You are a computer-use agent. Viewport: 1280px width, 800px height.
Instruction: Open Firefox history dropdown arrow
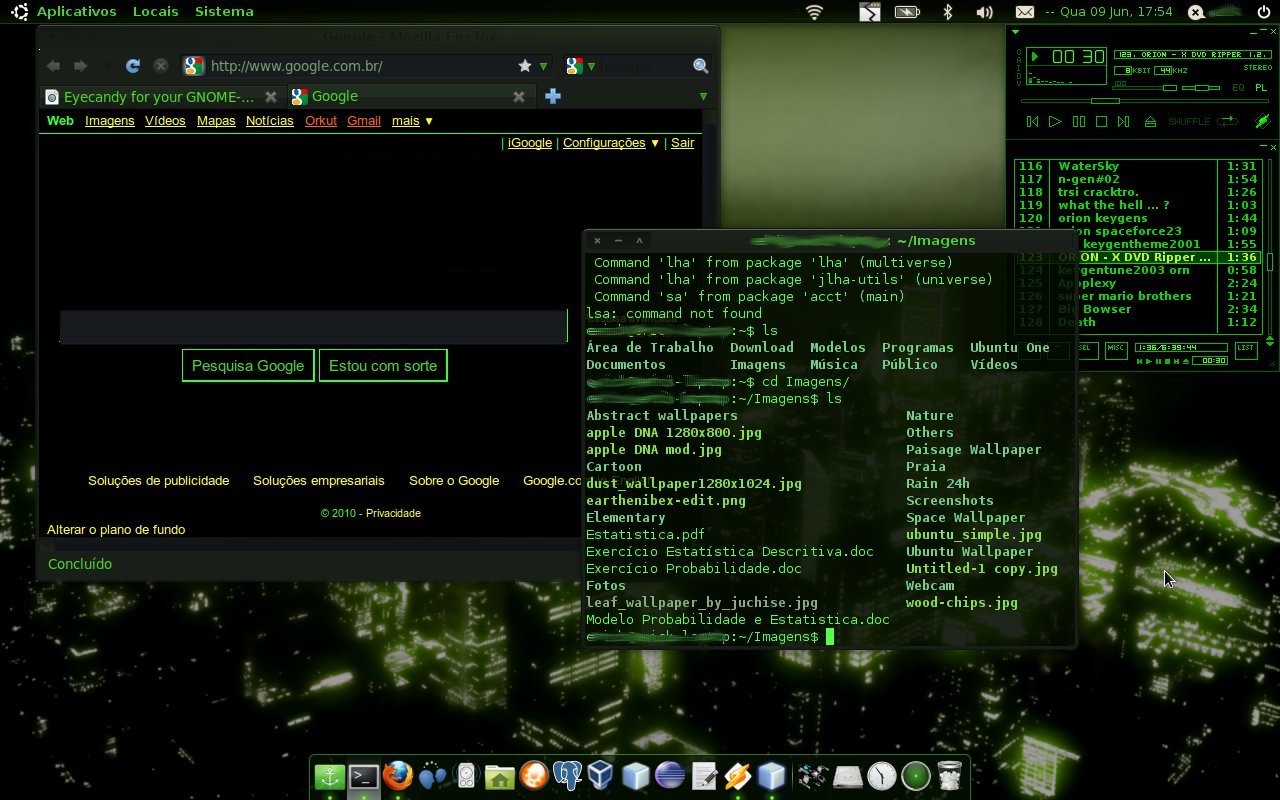click(x=106, y=67)
